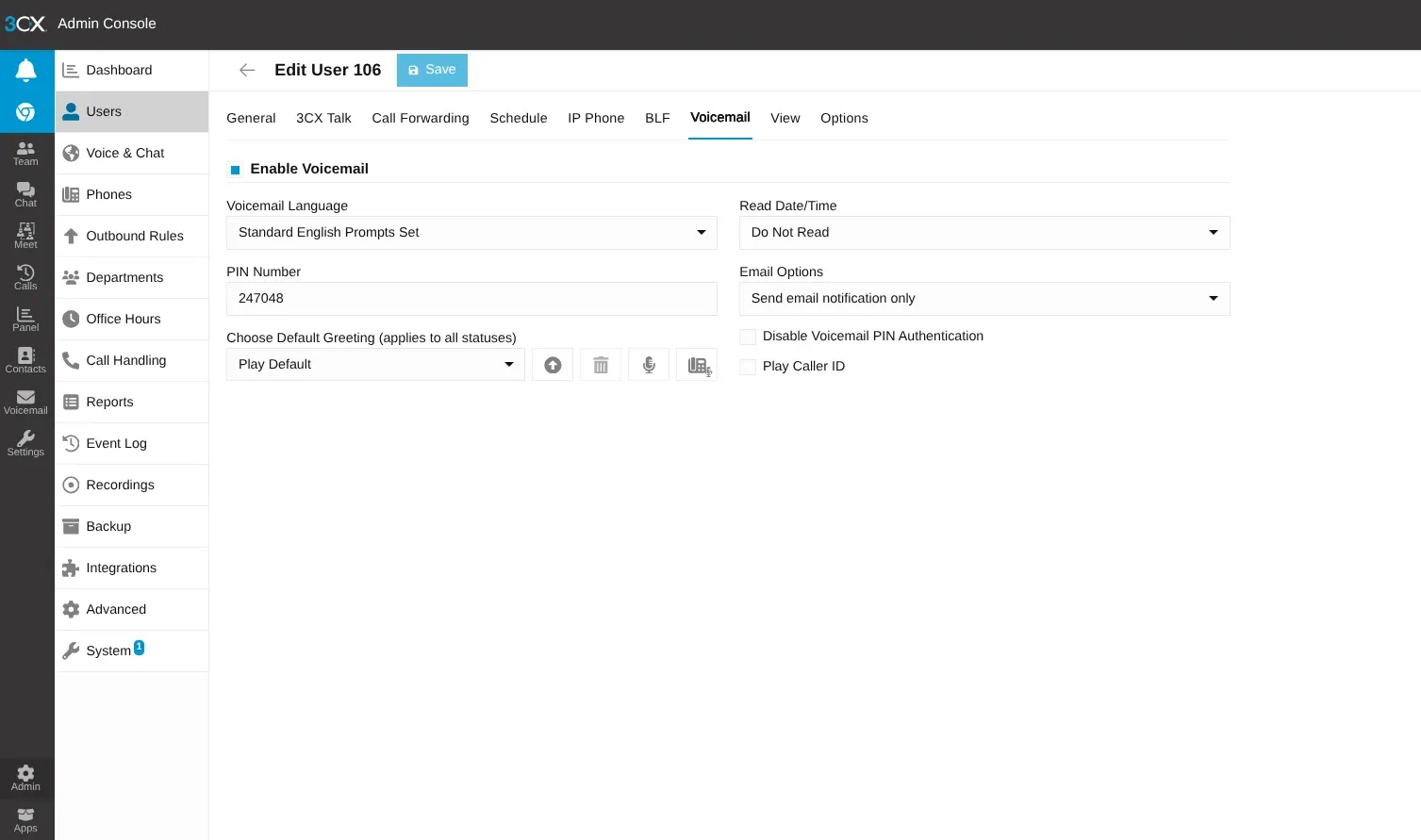
Task: Open Outbound Rules
Action: 132,237
